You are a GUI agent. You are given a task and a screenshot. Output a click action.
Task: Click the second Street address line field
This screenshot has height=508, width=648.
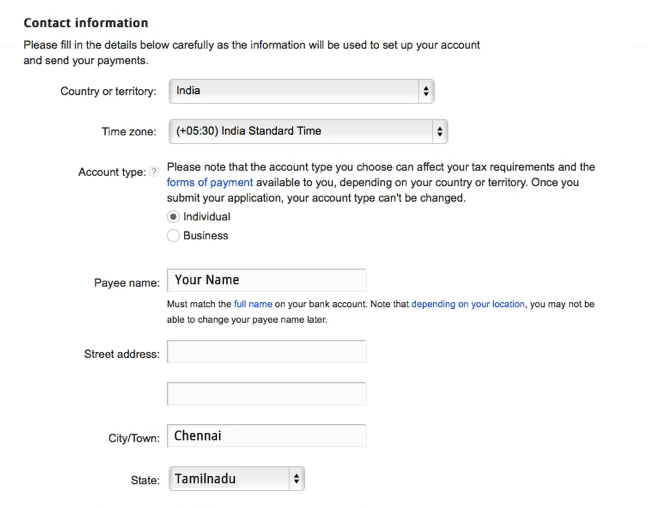(266, 394)
